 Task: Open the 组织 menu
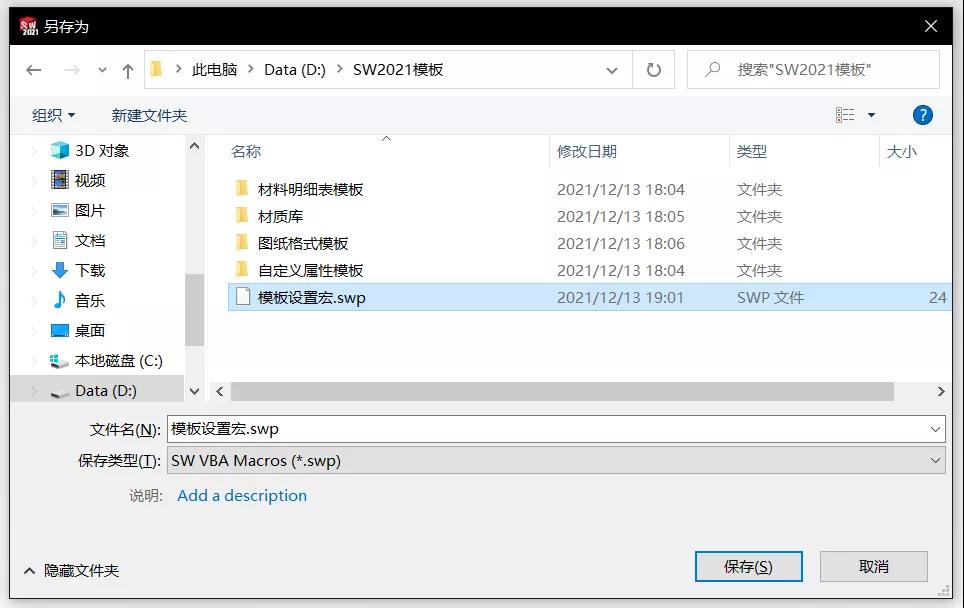(x=53, y=115)
